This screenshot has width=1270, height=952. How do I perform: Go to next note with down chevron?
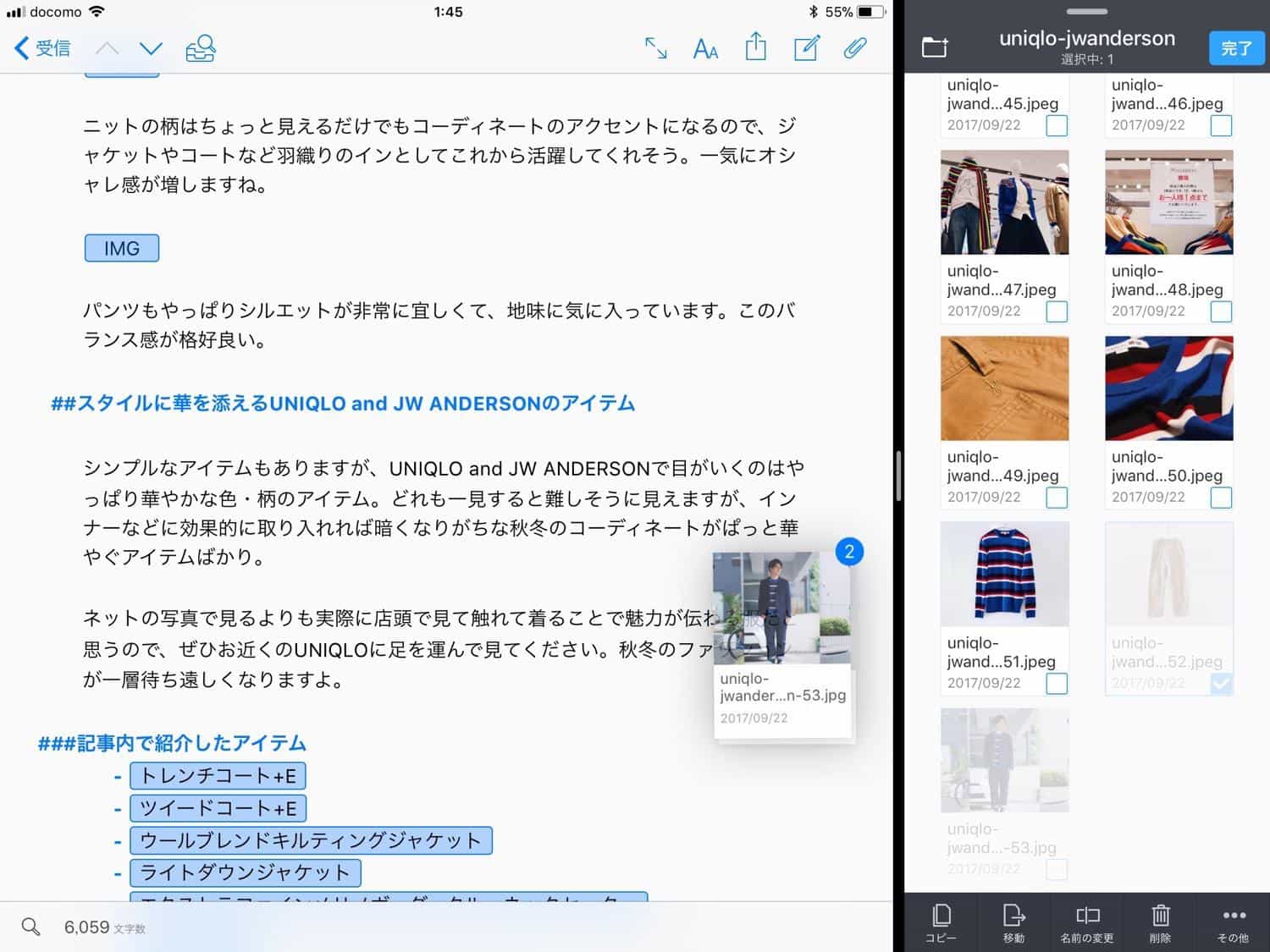(x=151, y=48)
